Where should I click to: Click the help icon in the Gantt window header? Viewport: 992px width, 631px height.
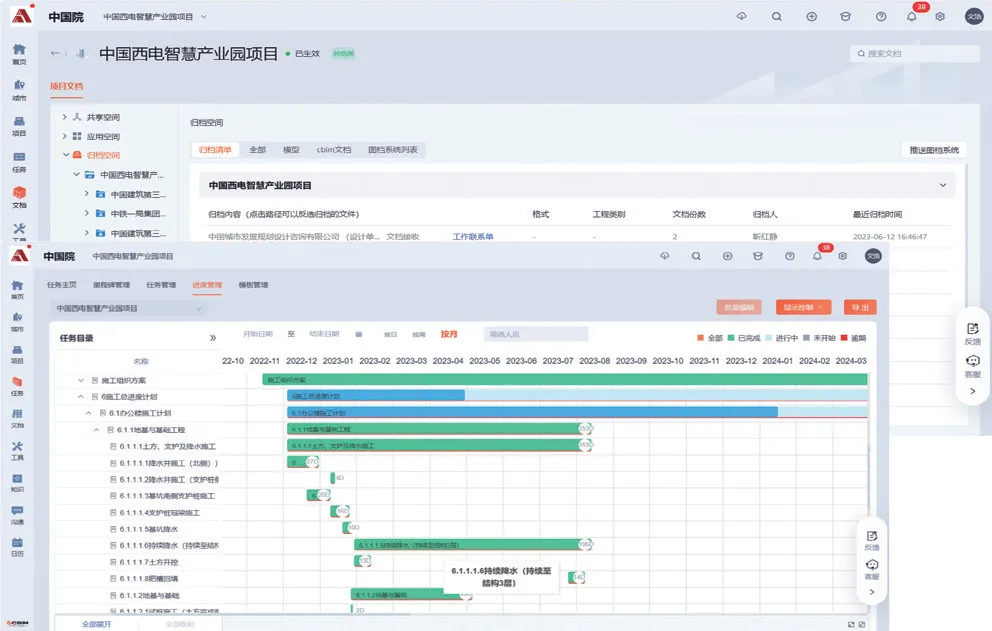tap(790, 256)
